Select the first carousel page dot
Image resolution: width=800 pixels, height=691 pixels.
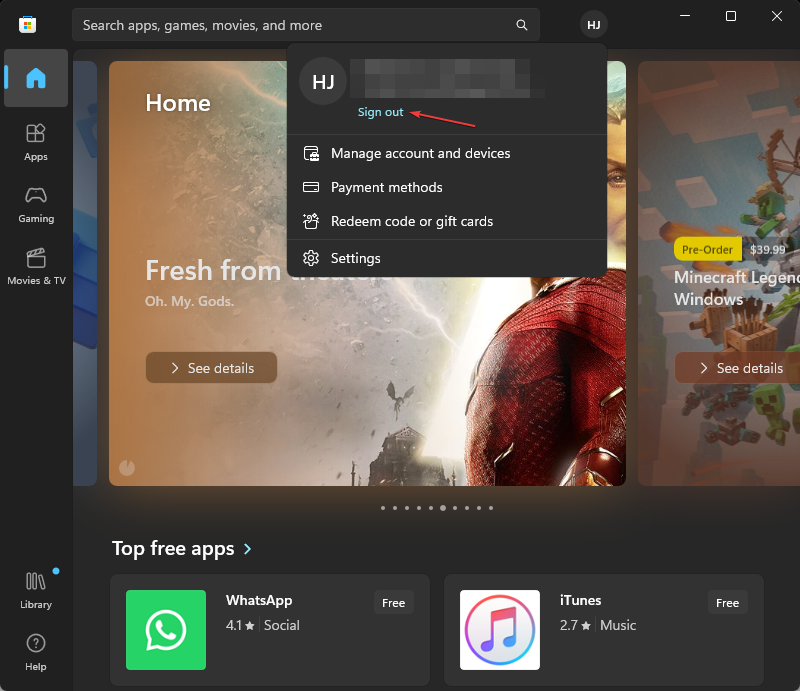383,508
